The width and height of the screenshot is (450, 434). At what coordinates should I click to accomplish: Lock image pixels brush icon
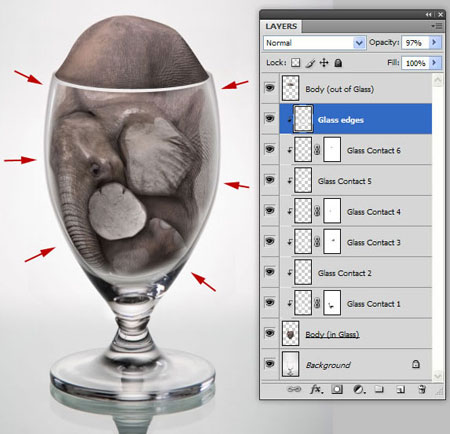coord(310,63)
